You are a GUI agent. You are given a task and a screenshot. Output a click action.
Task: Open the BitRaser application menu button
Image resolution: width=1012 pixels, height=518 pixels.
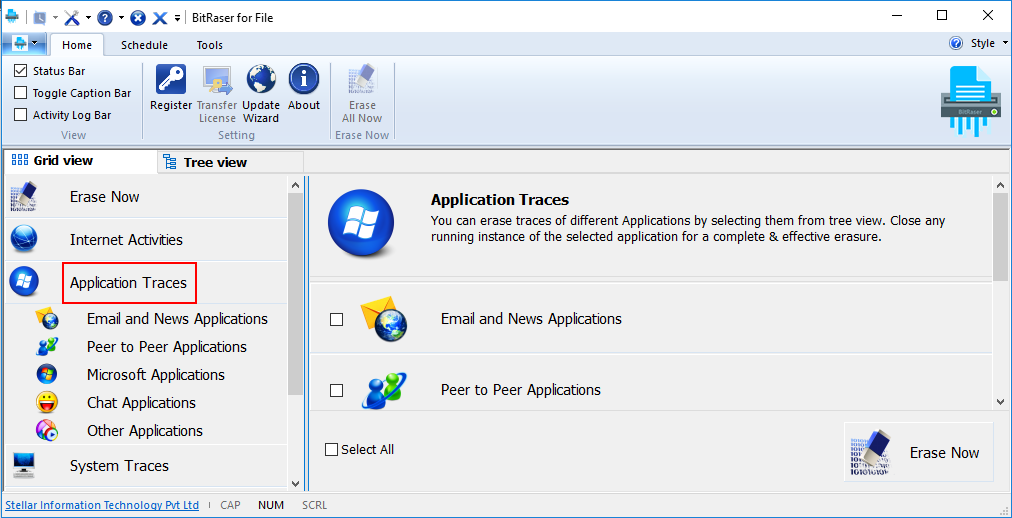point(25,44)
